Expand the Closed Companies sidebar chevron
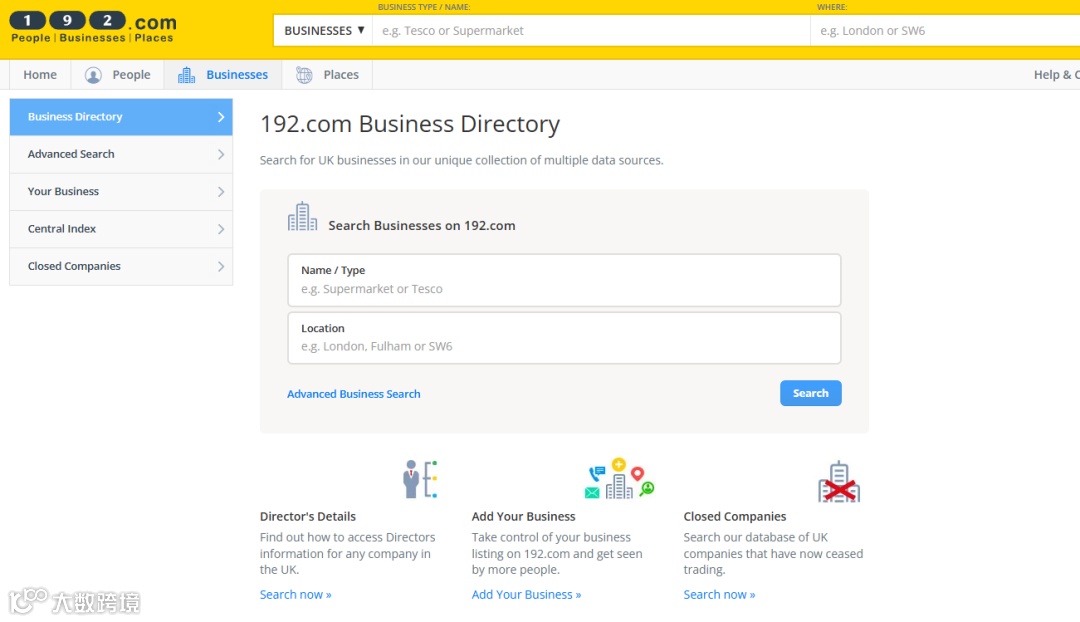 (x=221, y=266)
